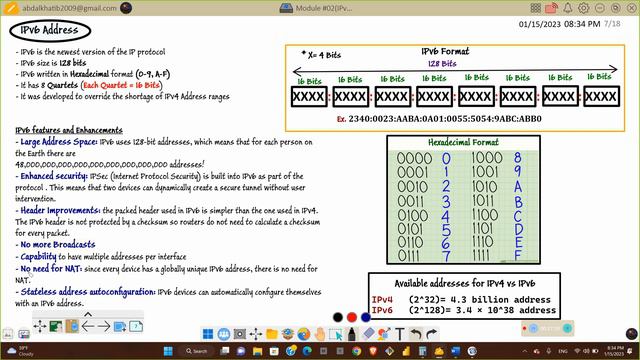Click the Windows logo in drawing toolbar
The image size is (640, 360).
click(208, 334)
